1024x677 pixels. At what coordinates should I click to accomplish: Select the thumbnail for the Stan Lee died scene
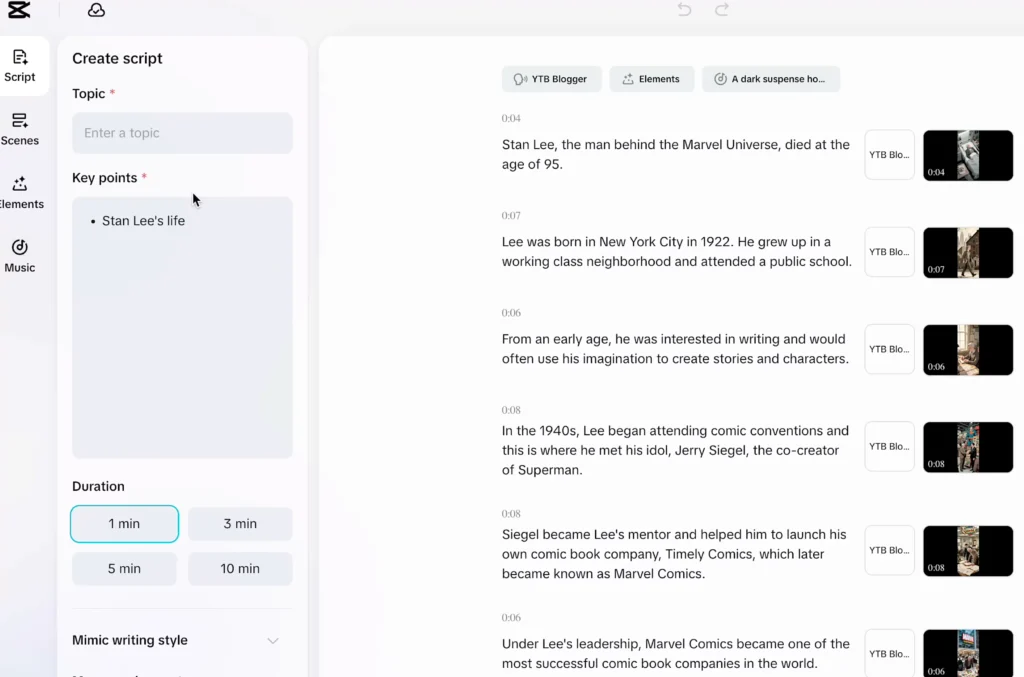coord(968,155)
